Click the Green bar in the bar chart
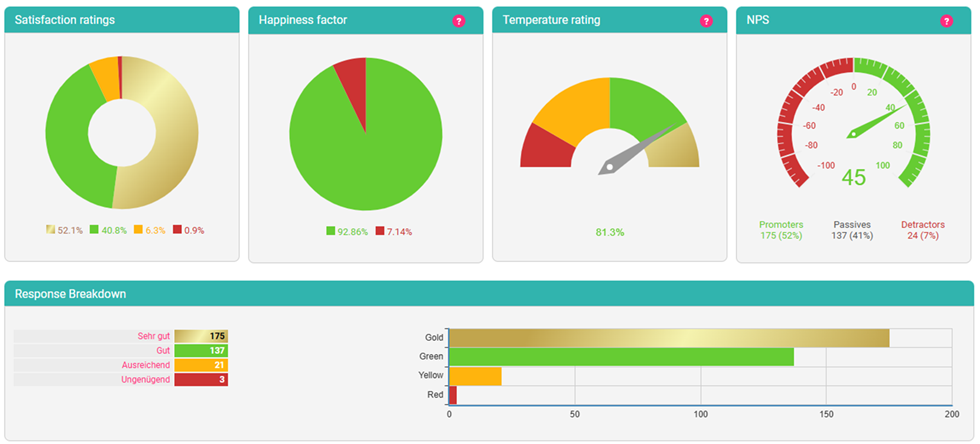980x444 pixels. coord(622,356)
